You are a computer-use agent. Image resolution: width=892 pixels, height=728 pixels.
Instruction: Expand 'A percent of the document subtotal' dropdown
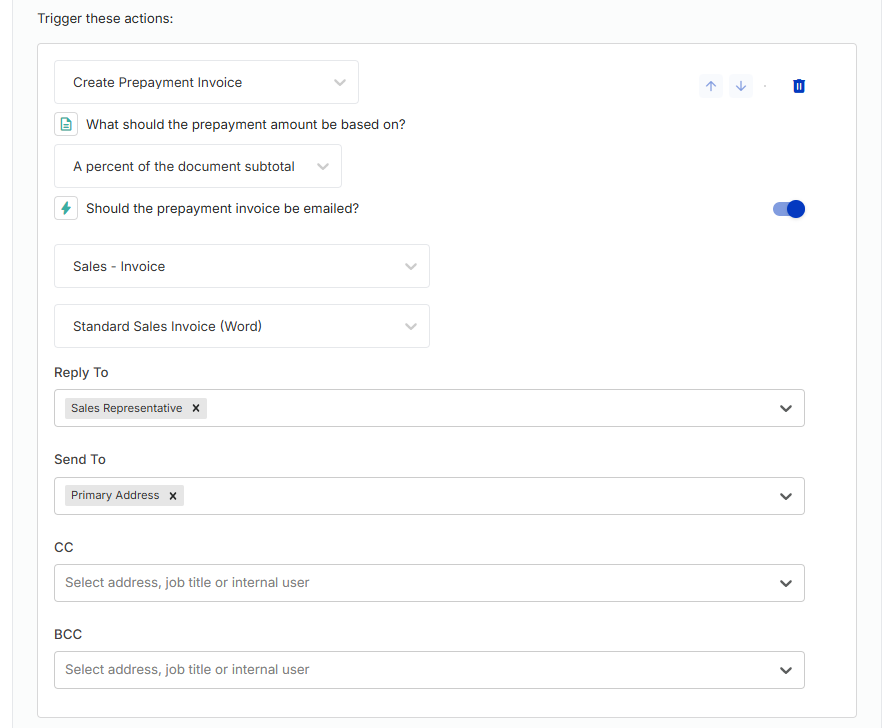tap(198, 166)
